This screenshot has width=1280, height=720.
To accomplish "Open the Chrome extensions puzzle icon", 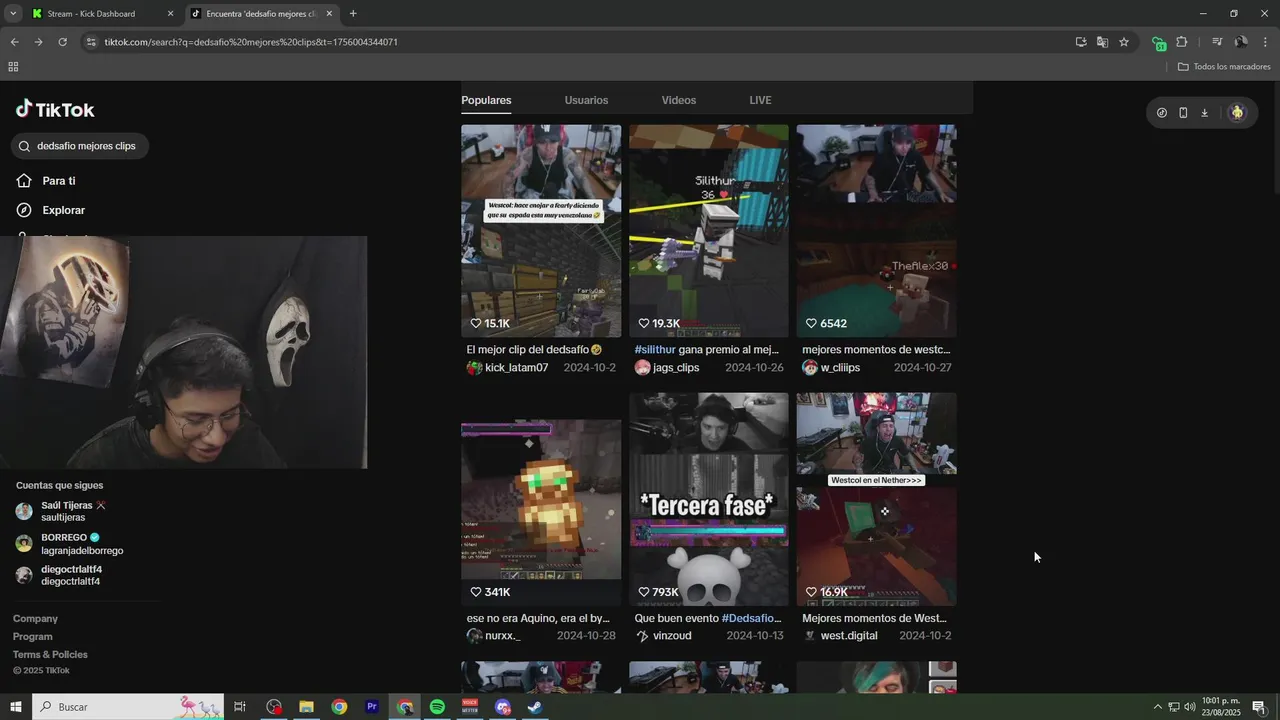I will pyautogui.click(x=1182, y=42).
